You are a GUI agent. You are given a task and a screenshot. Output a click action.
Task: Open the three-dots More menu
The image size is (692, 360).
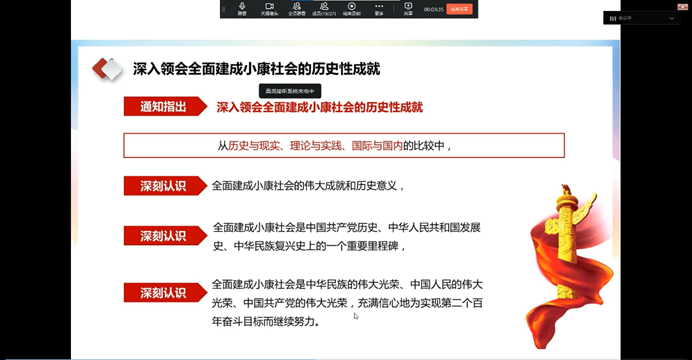[379, 9]
